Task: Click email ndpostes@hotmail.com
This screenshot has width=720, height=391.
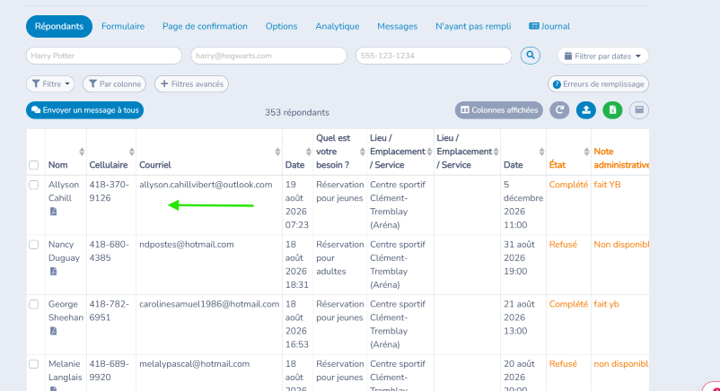Action: [x=186, y=245]
